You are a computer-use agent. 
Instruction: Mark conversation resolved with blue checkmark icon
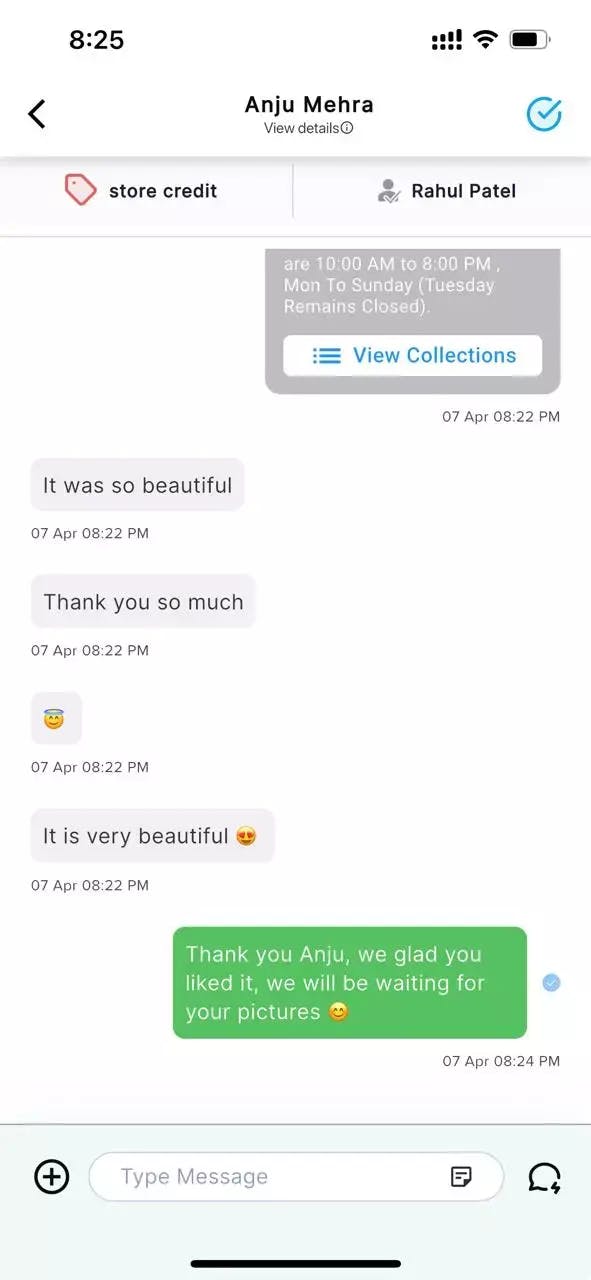point(544,114)
